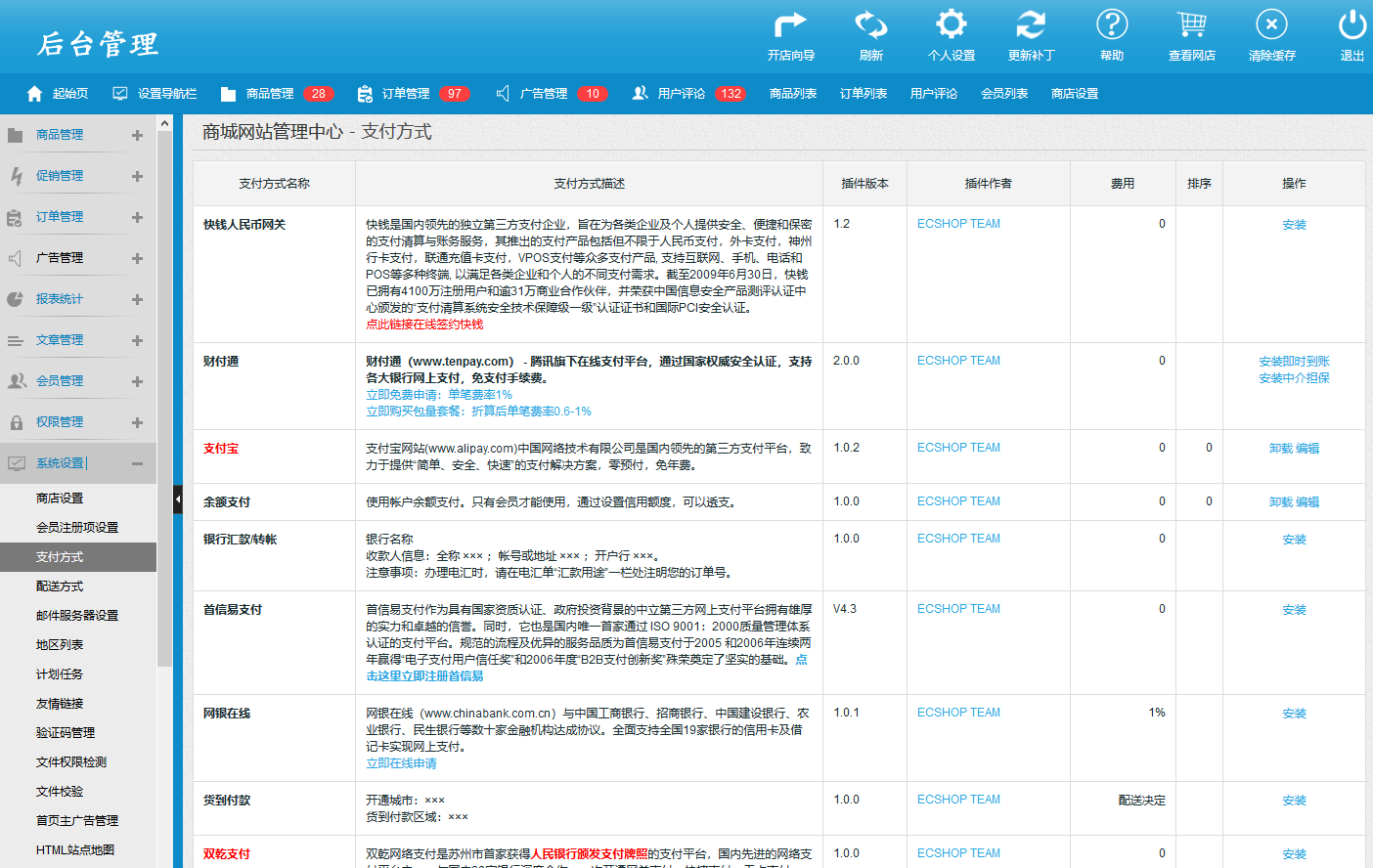Click 安装 for 快钱人民币网关
Viewport: 1373px width, 868px height.
1294,225
